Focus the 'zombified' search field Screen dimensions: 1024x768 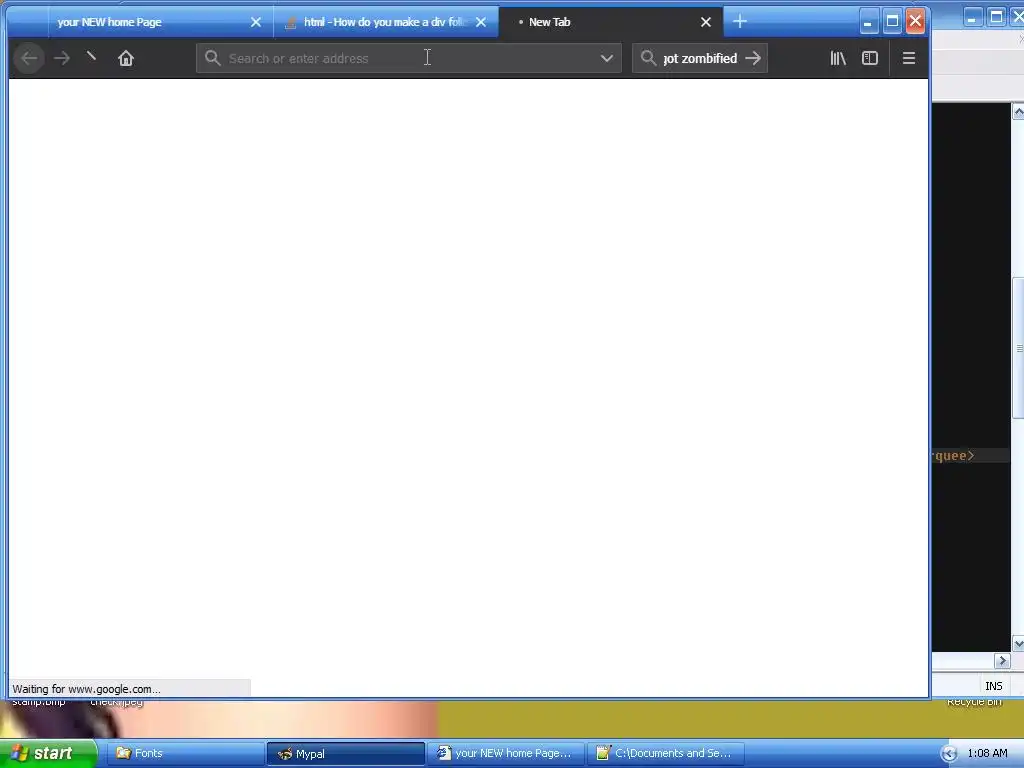point(700,58)
